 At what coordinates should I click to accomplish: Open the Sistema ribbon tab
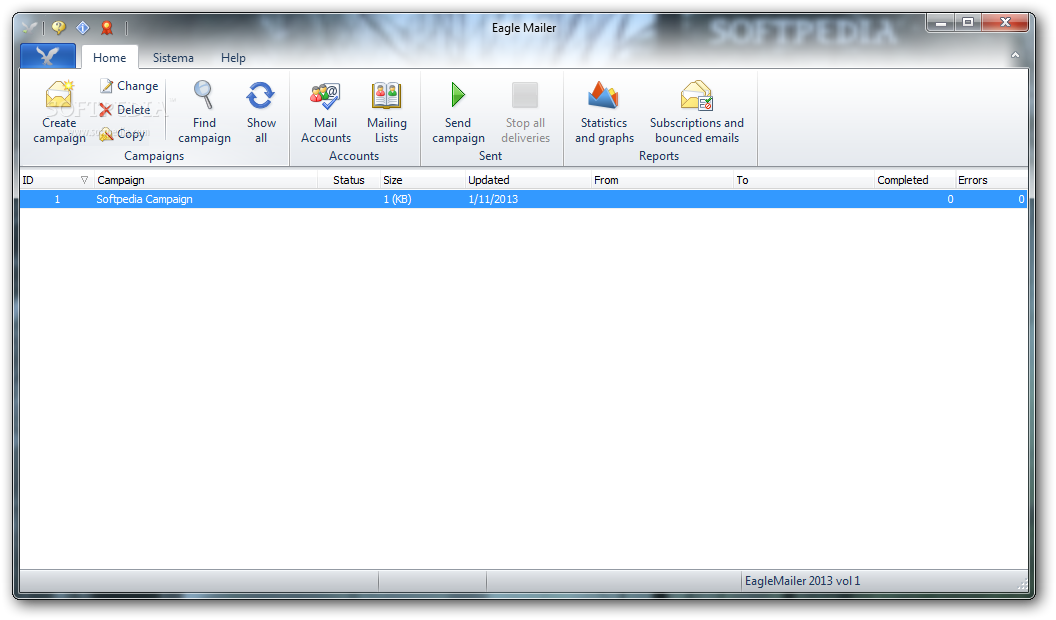(173, 58)
